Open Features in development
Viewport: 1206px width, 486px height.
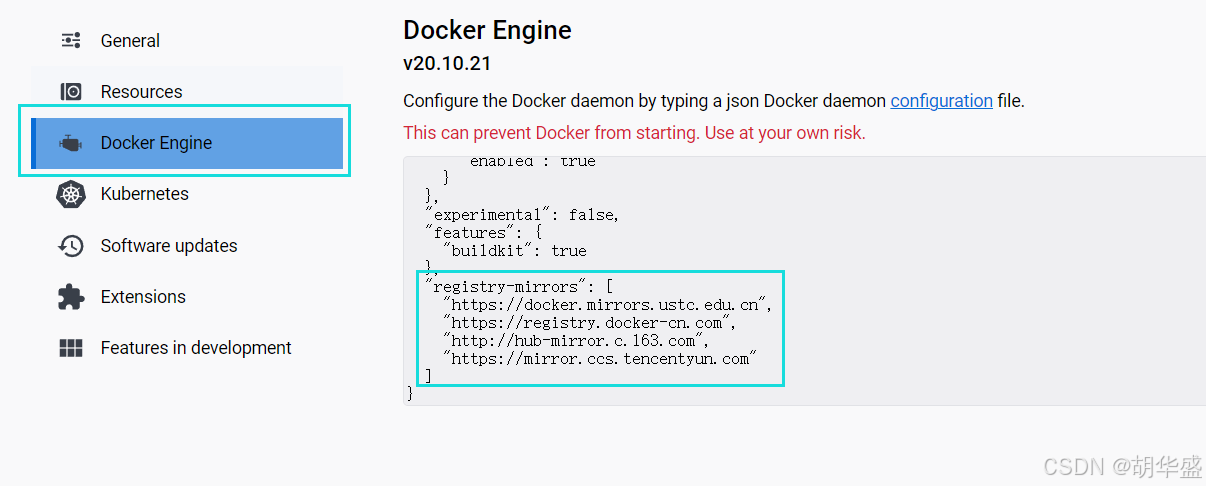196,348
